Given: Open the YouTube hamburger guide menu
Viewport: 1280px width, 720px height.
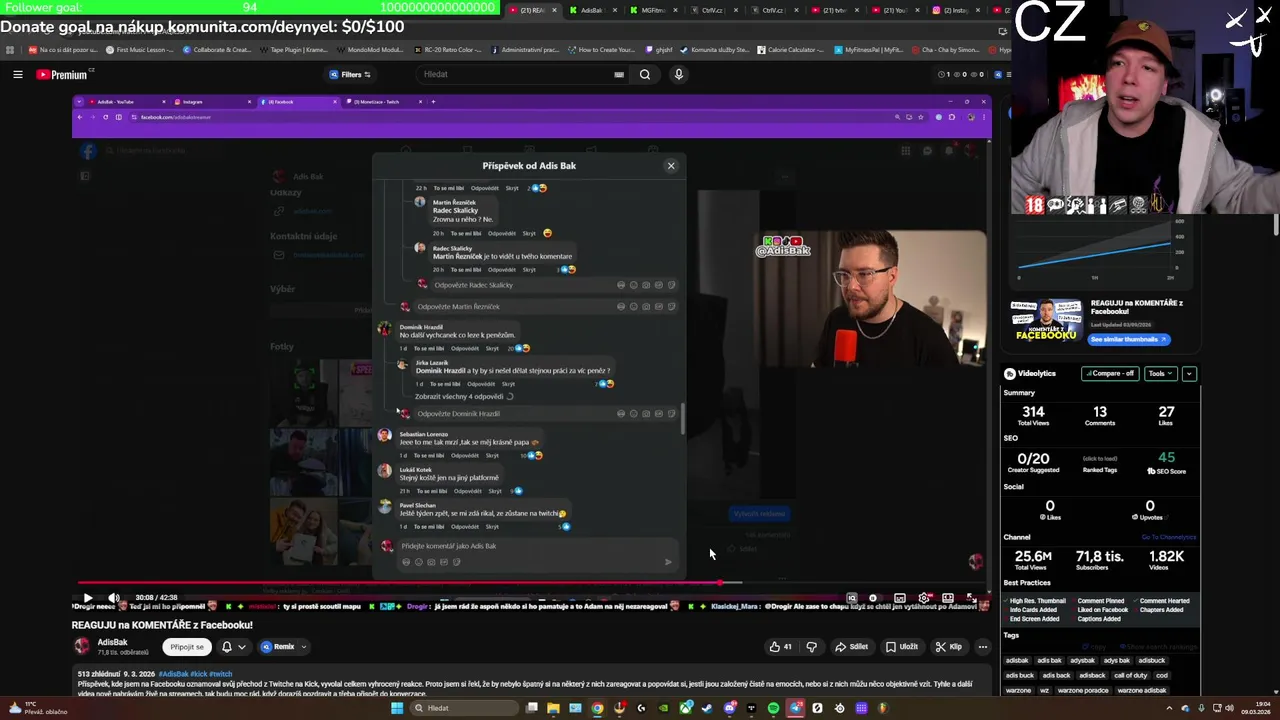Looking at the screenshot, I should (x=17, y=74).
